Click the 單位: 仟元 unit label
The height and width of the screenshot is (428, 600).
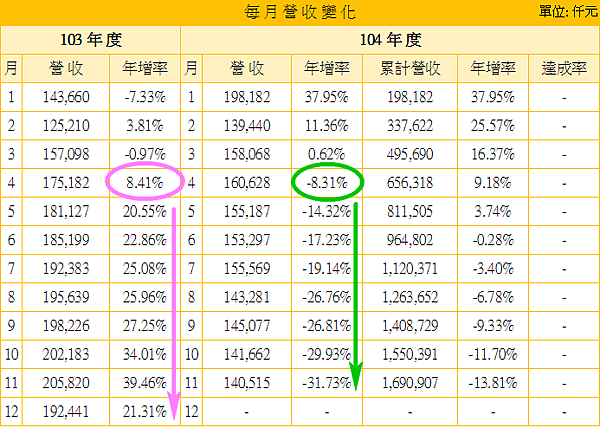coord(568,12)
